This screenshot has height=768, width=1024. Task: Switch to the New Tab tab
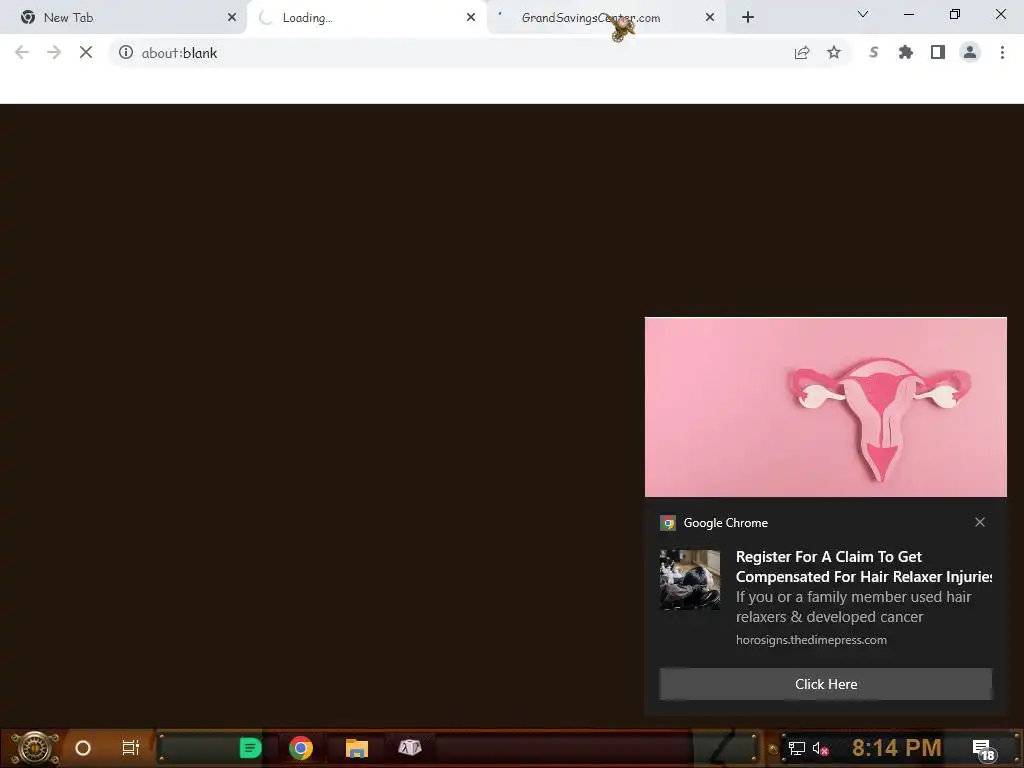point(124,18)
